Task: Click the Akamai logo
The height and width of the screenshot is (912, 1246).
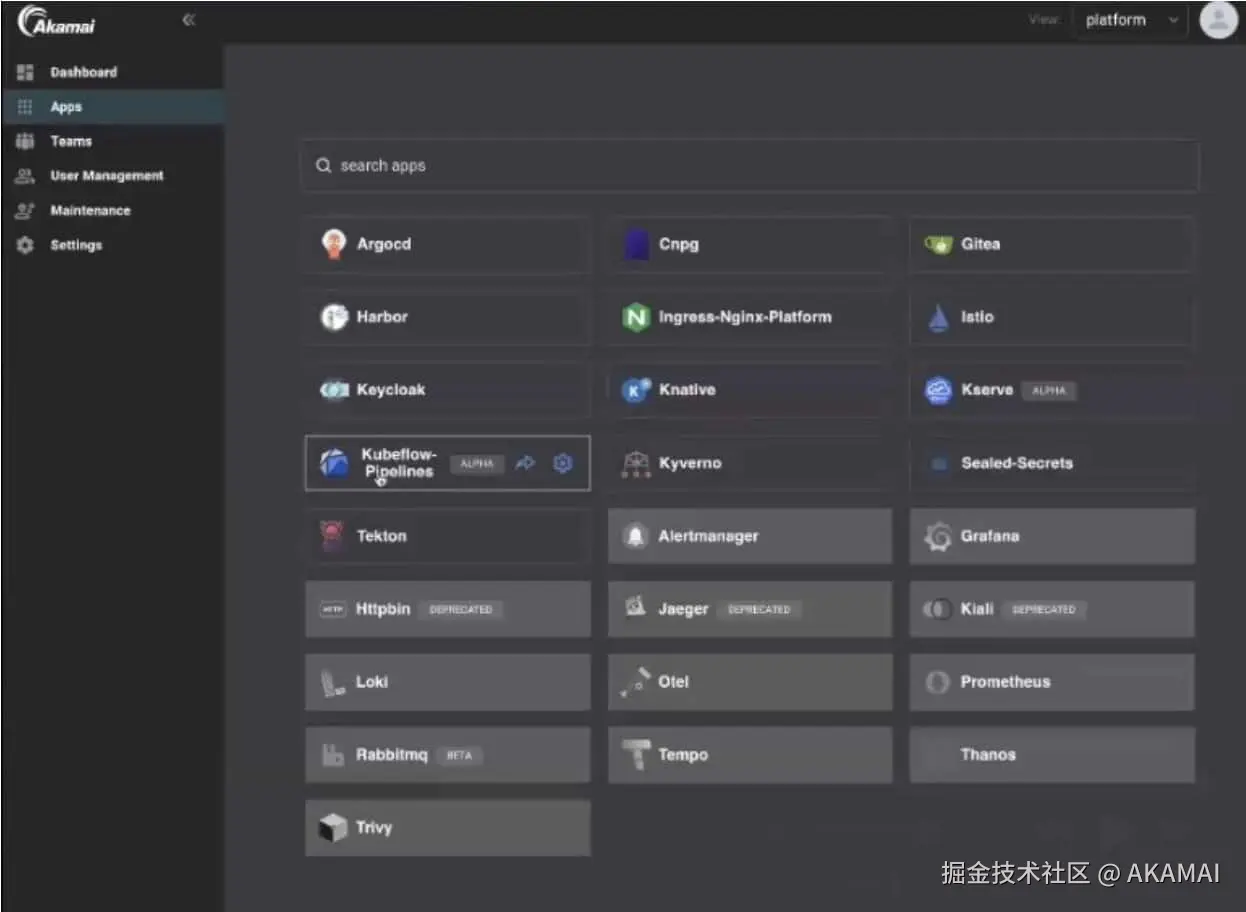Action: [x=57, y=21]
